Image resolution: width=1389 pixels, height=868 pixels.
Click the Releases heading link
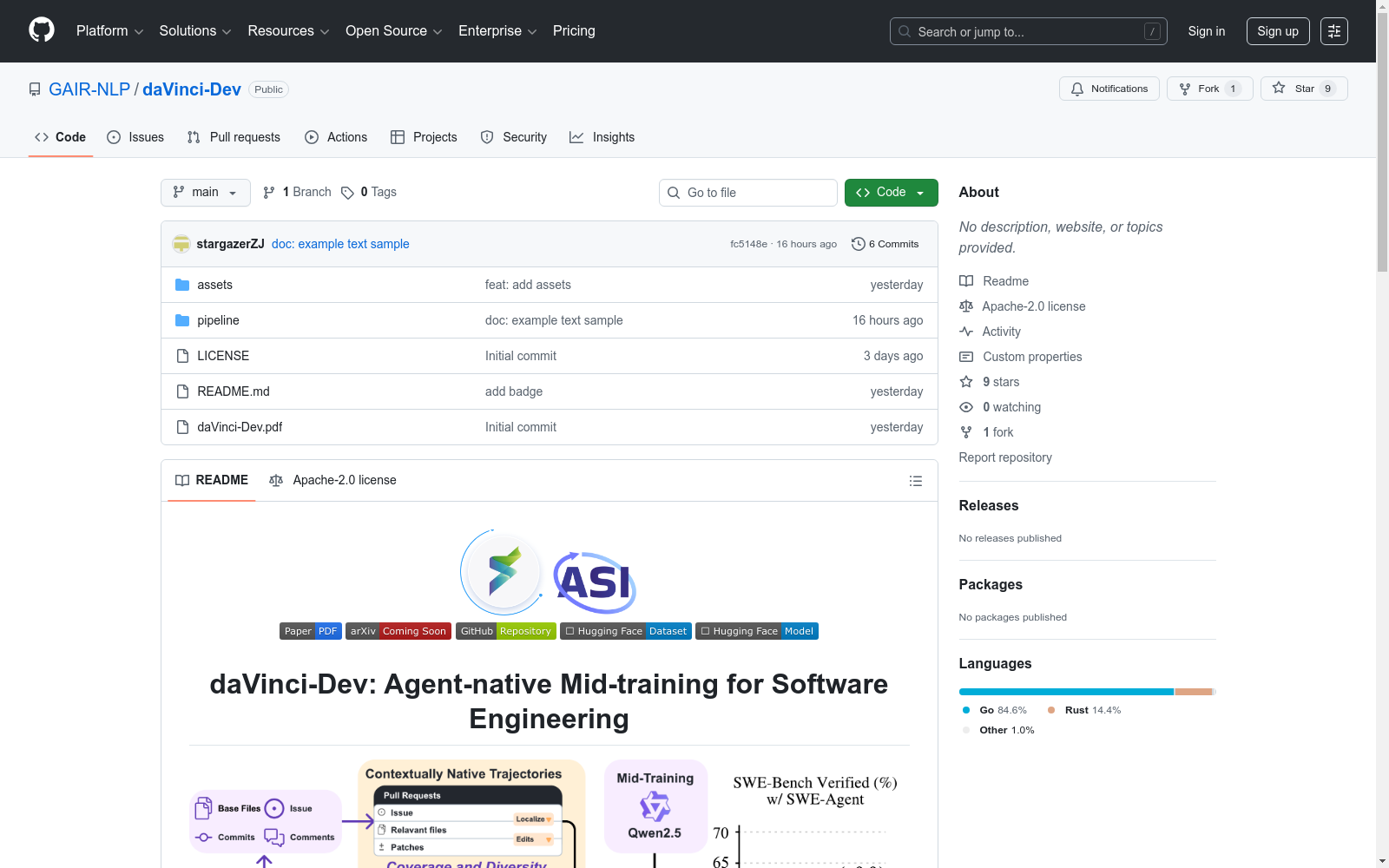[989, 505]
